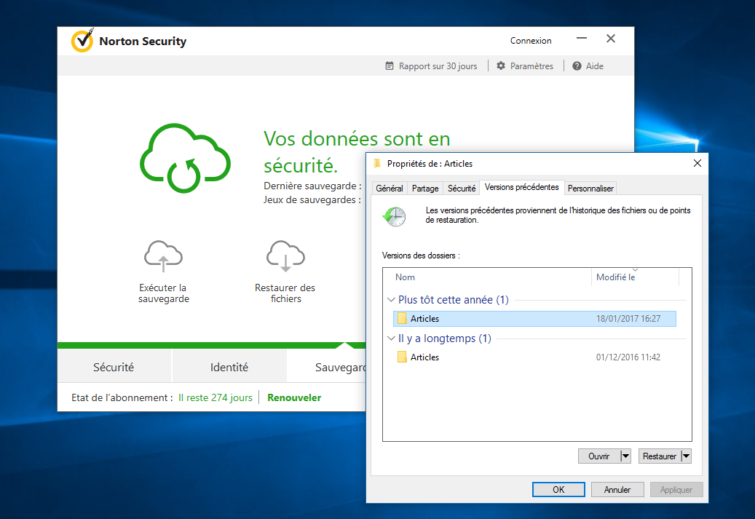Confirm with the OK button
Screen dimensions: 755x519
(x=559, y=489)
